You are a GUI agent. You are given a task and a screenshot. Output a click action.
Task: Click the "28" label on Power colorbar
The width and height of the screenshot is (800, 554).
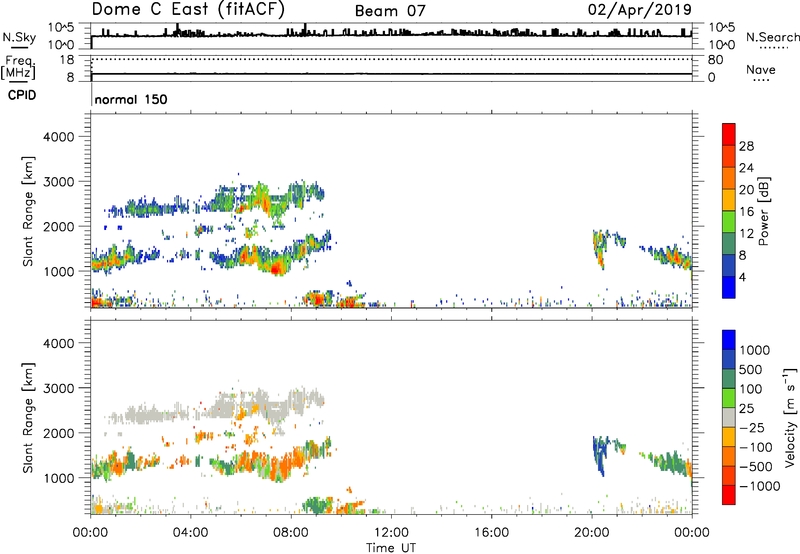[746, 146]
